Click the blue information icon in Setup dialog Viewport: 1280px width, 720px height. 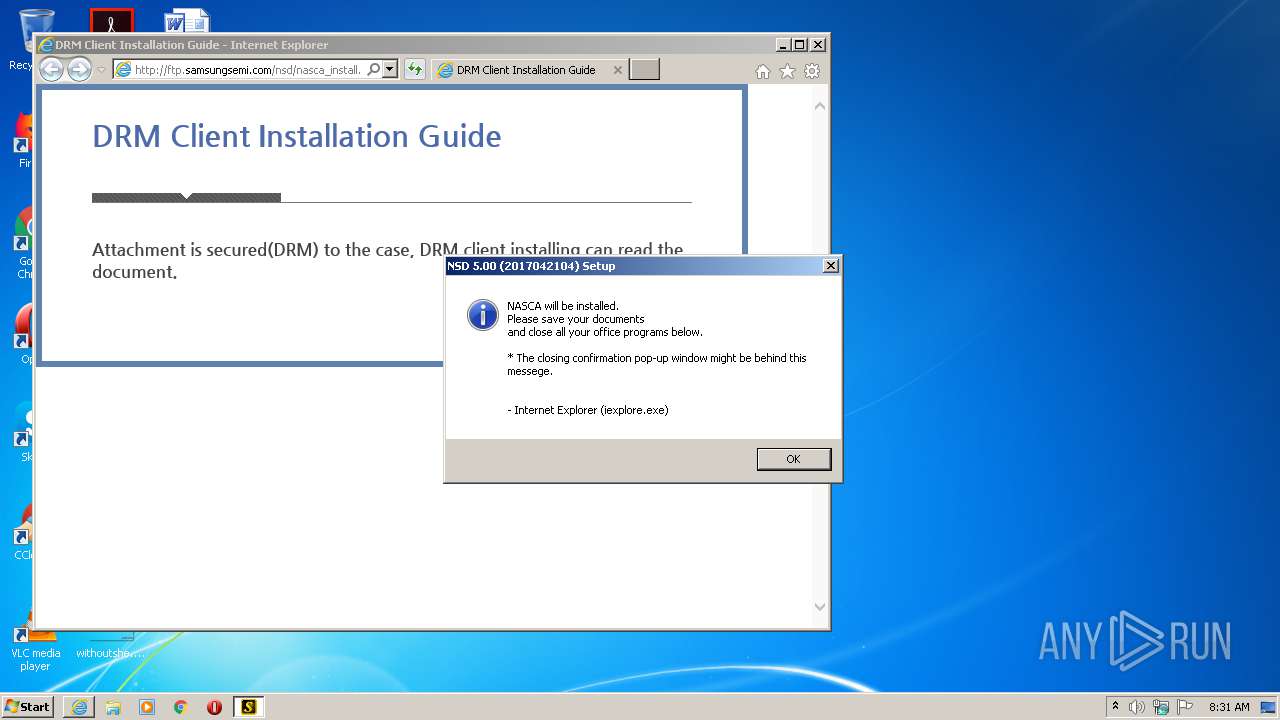(483, 314)
